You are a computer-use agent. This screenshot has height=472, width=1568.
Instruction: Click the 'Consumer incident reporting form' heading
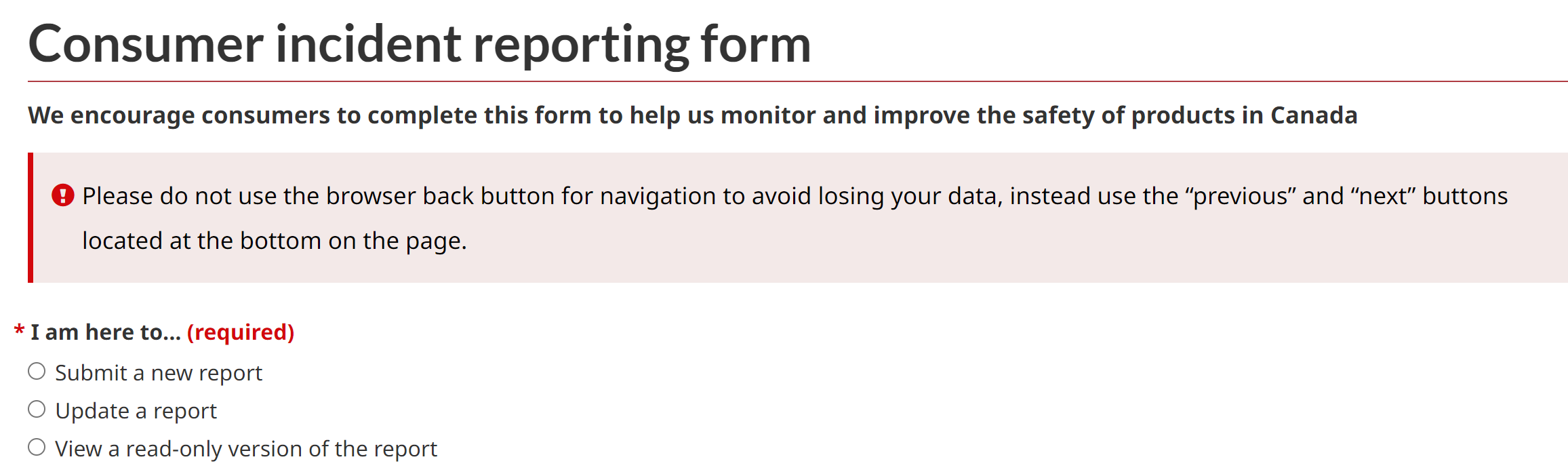click(x=420, y=45)
